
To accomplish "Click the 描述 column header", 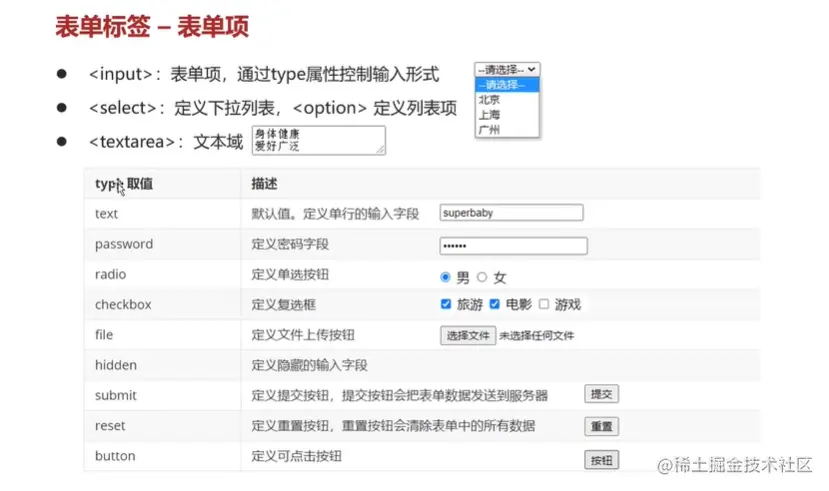I will point(264,184).
